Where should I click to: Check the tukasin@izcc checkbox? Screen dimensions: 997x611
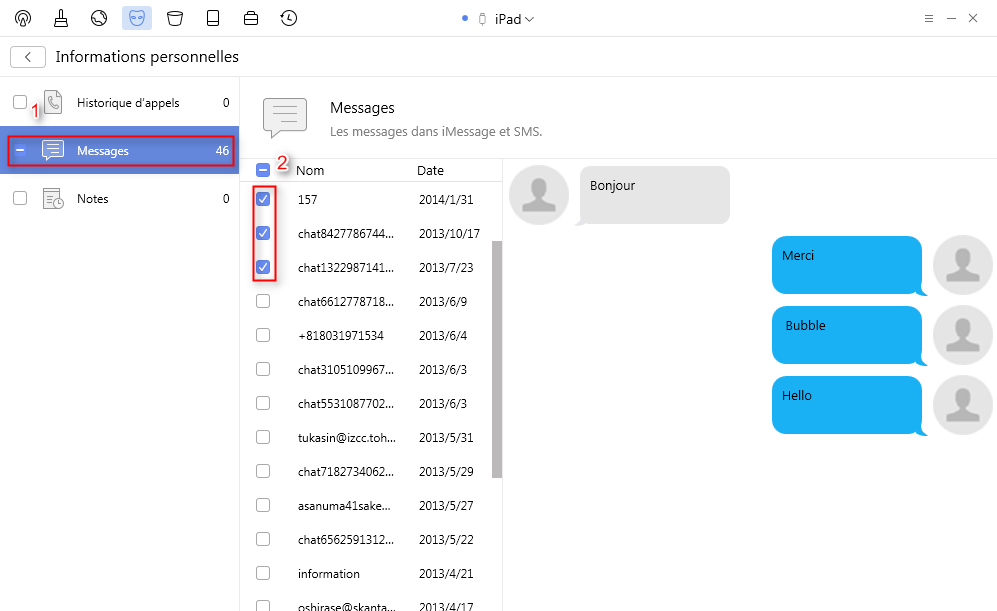(263, 437)
